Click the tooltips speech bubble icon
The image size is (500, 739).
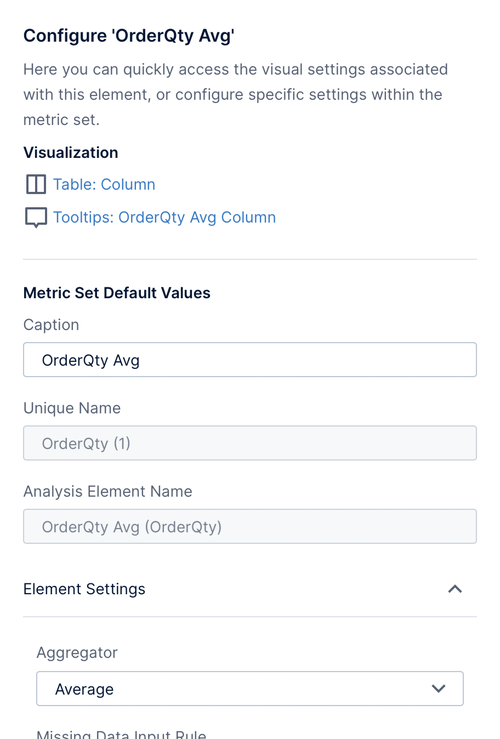pos(36,218)
